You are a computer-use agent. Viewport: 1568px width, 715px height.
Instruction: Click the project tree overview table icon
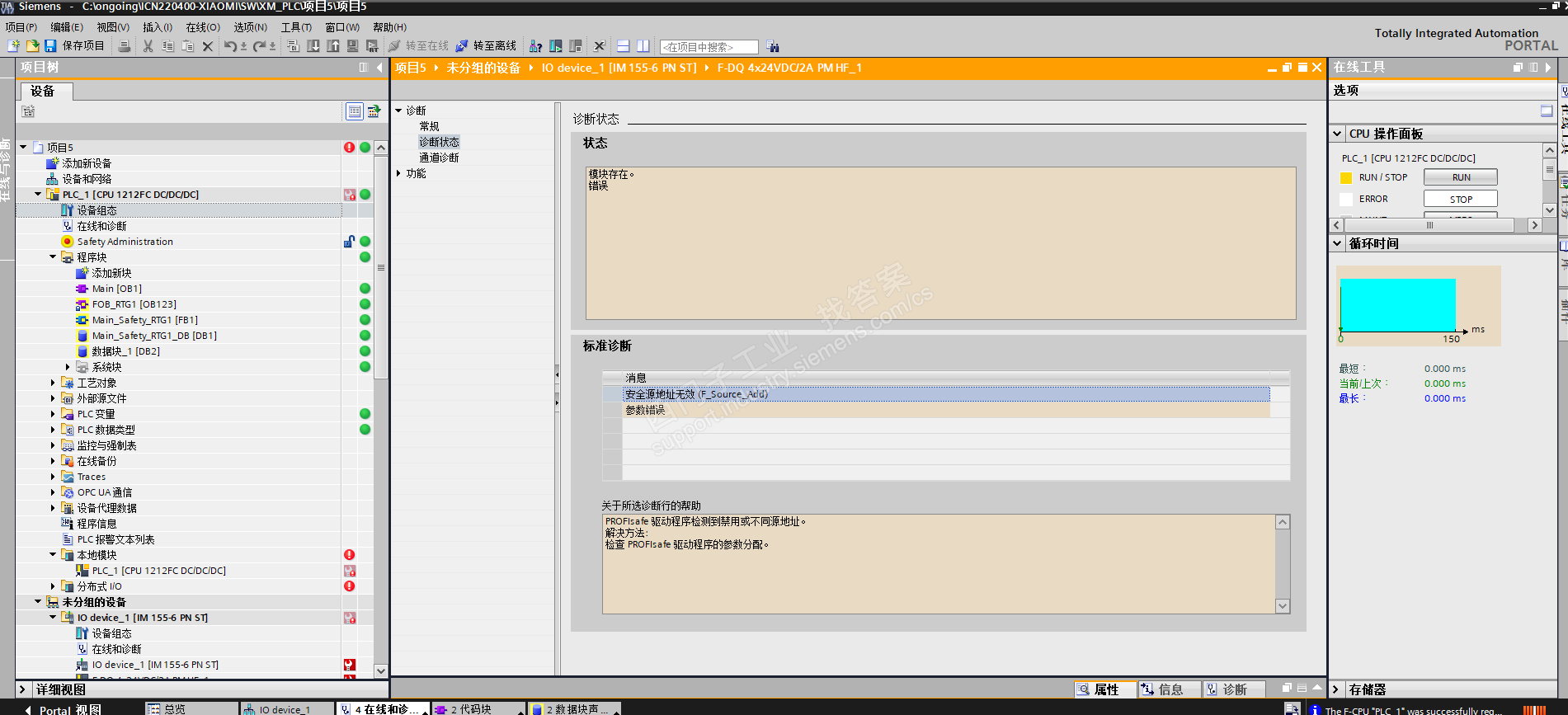point(354,111)
